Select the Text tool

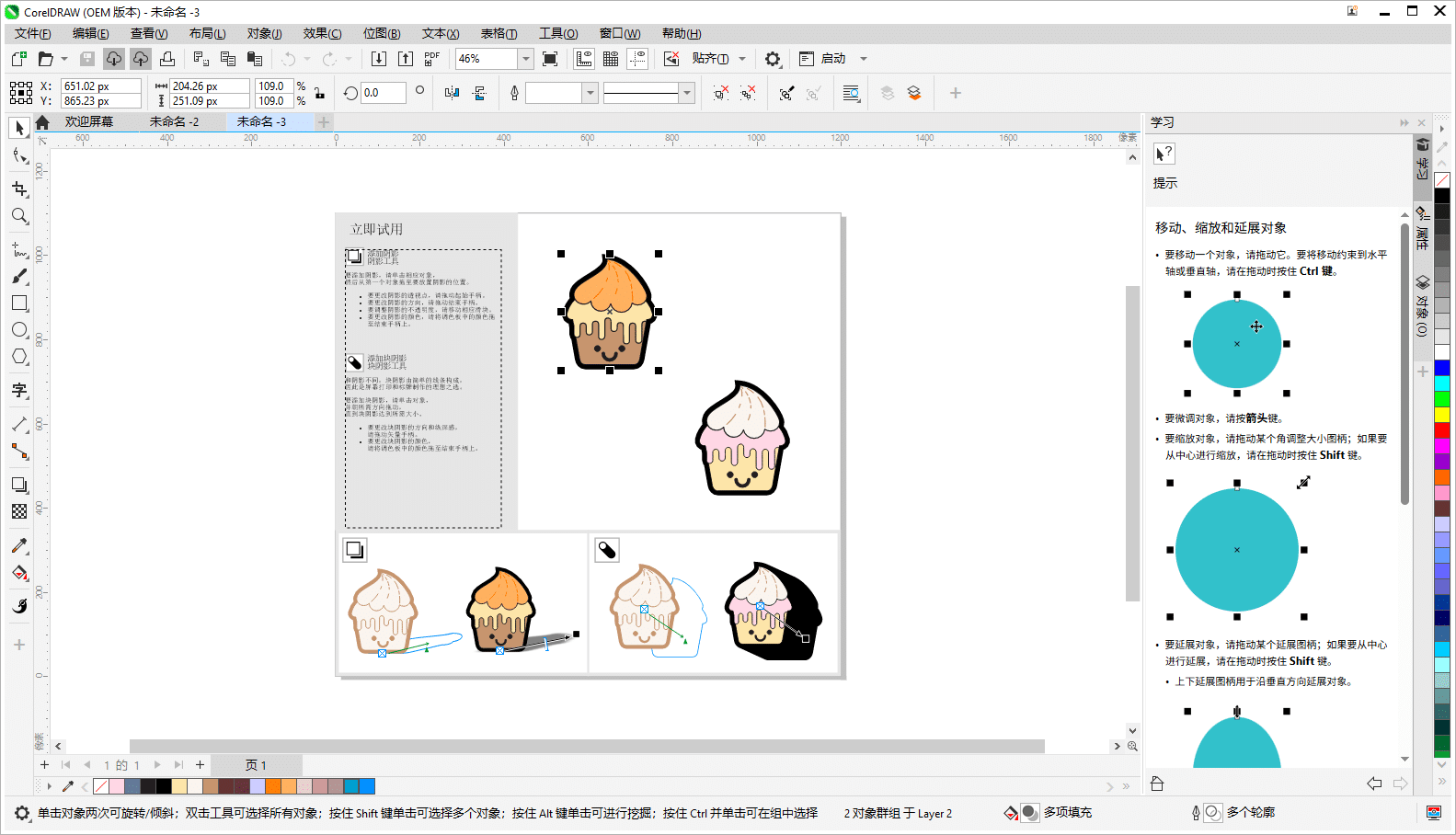19,390
